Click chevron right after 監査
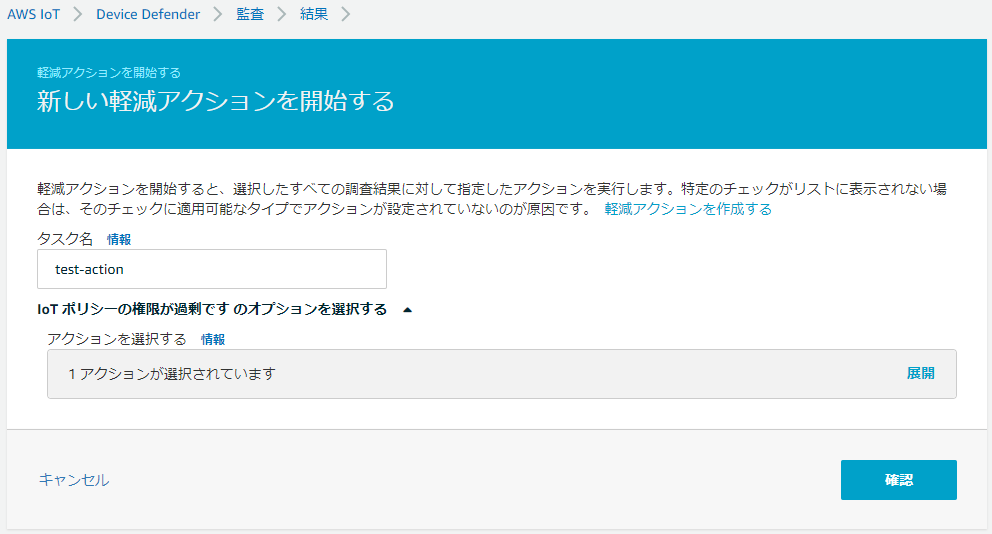The width and height of the screenshot is (992, 534). [x=282, y=15]
